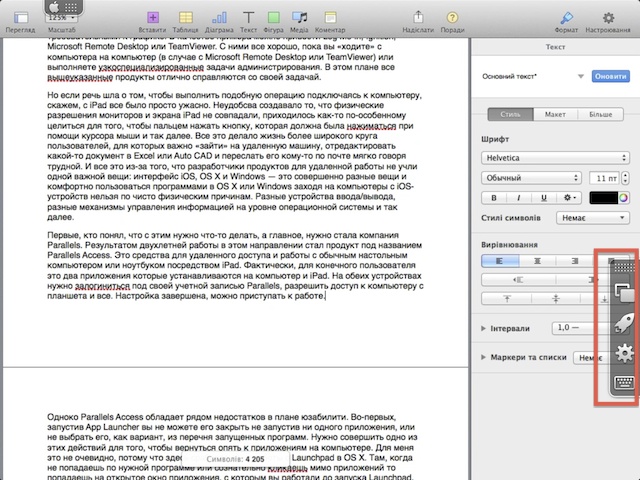Click the underlined word нажиматься
Image resolution: width=640 pixels, height=480 pixels.
pos(371,126)
